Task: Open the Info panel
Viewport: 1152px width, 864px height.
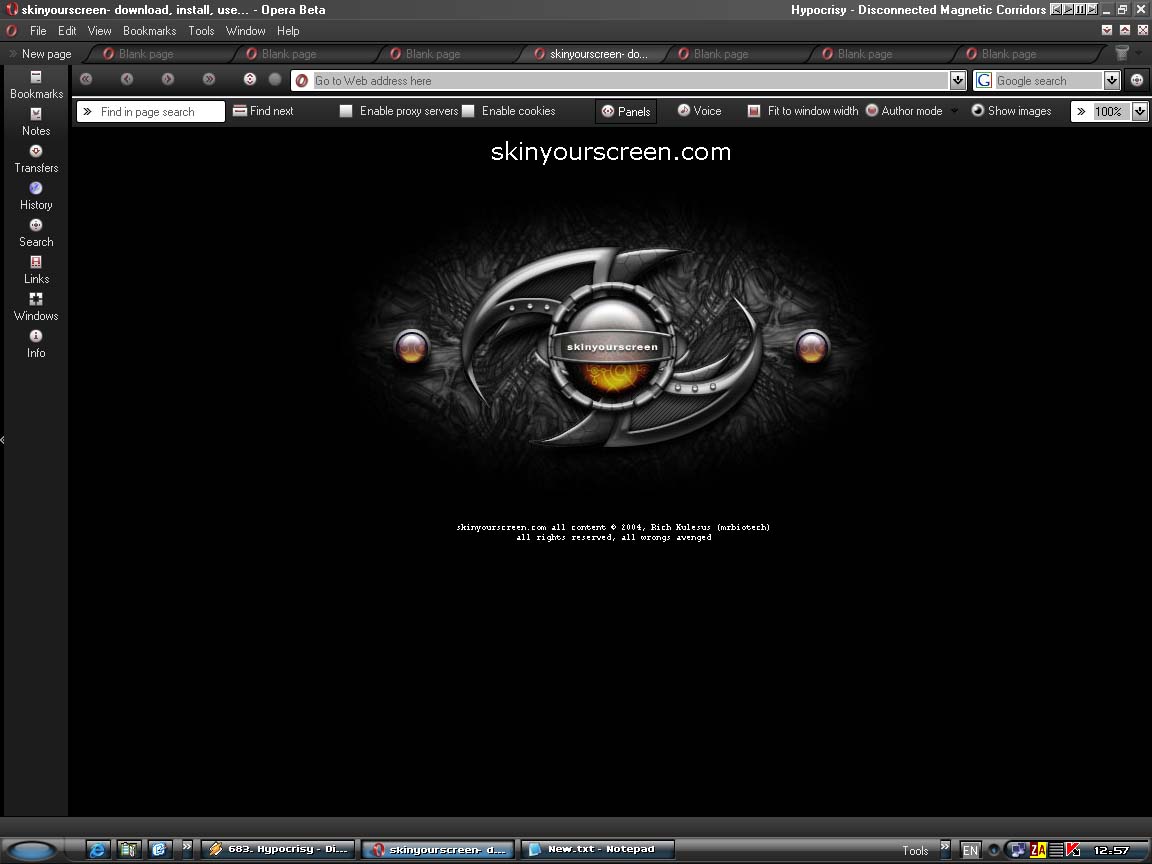Action: click(36, 344)
